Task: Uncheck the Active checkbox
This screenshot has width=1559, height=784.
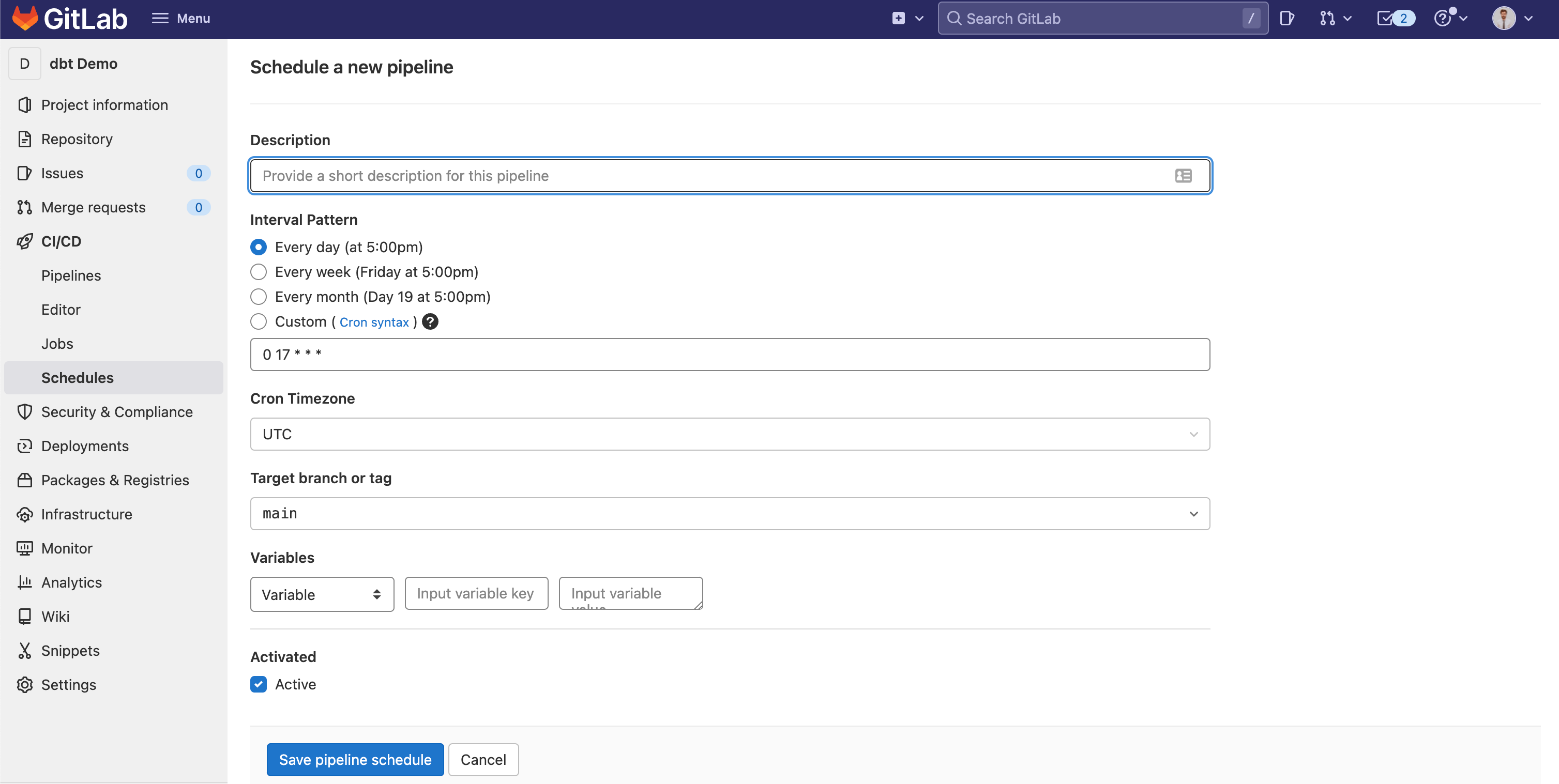Action: [x=259, y=684]
